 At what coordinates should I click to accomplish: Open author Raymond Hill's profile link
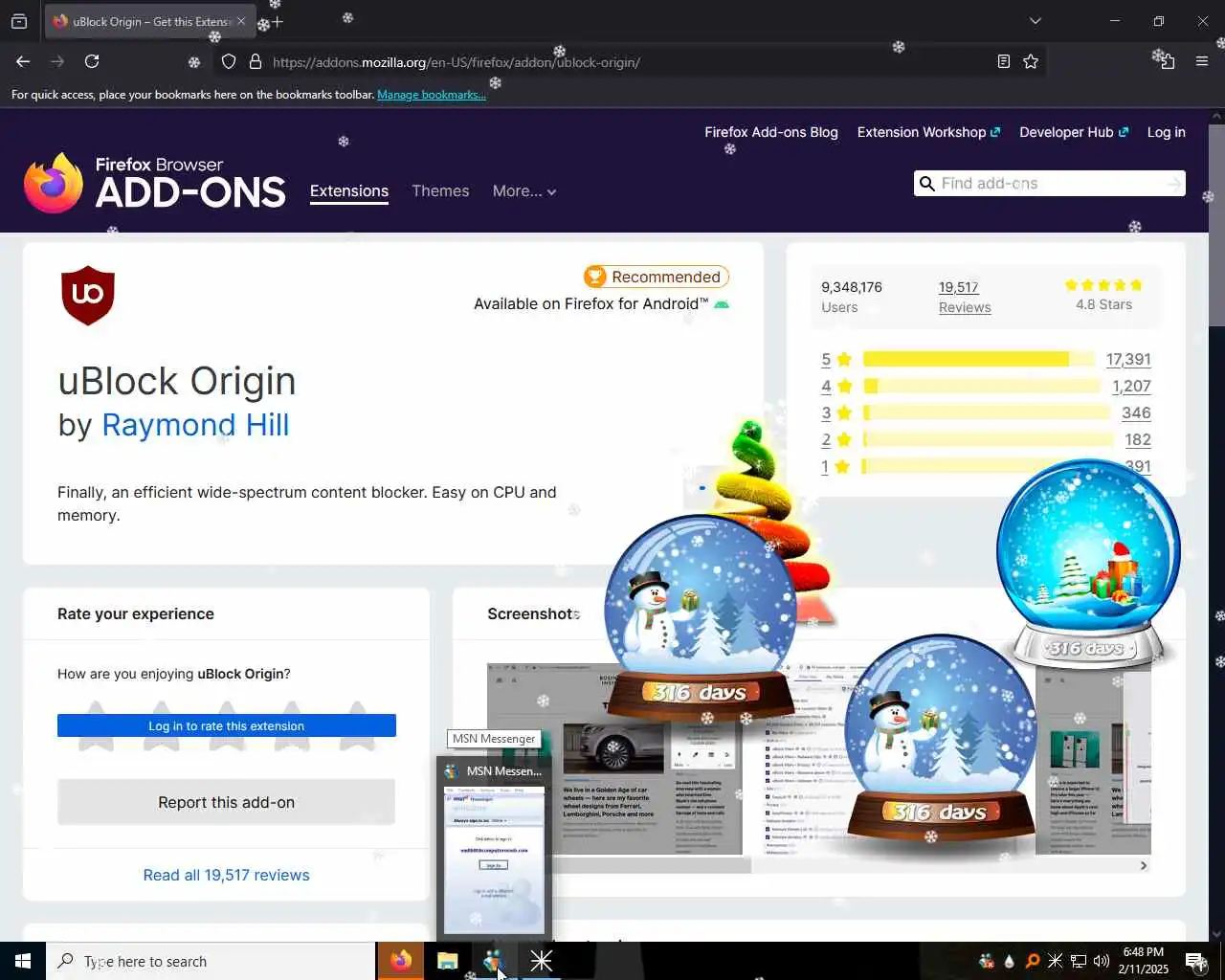[195, 425]
